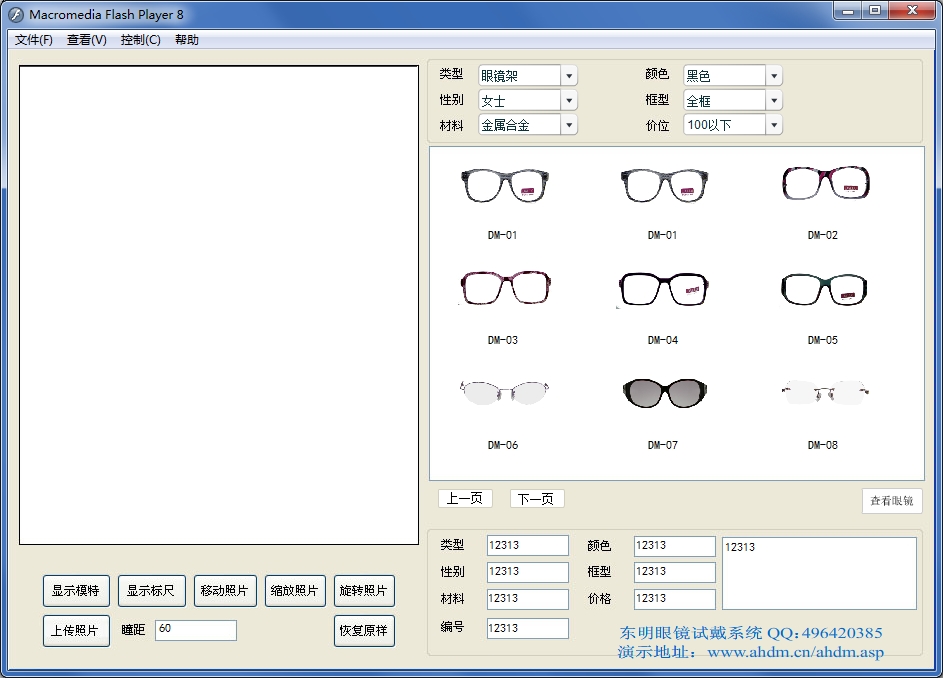Viewport: 943px width, 678px height.
Task: Click the 查看眼镜 button
Action: (x=891, y=501)
